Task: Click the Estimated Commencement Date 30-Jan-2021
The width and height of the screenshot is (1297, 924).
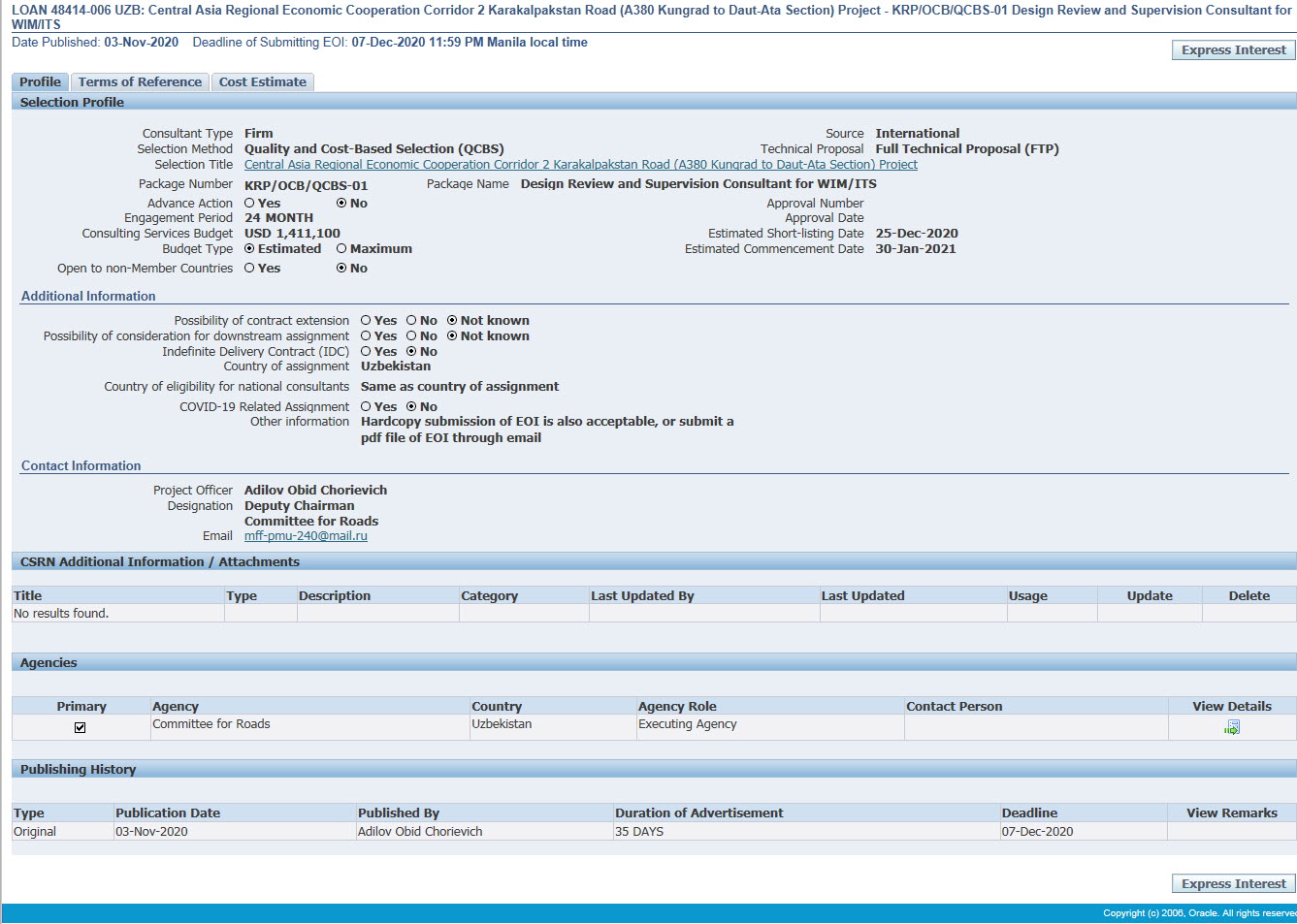Action: point(916,249)
